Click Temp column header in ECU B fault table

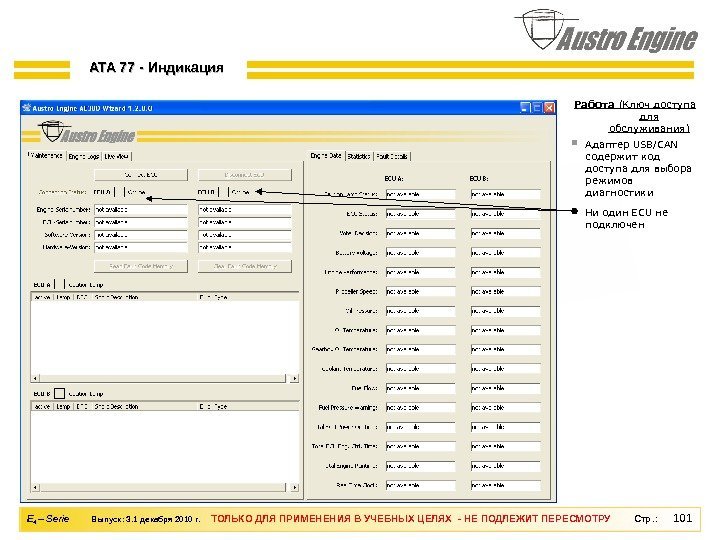tap(63, 406)
